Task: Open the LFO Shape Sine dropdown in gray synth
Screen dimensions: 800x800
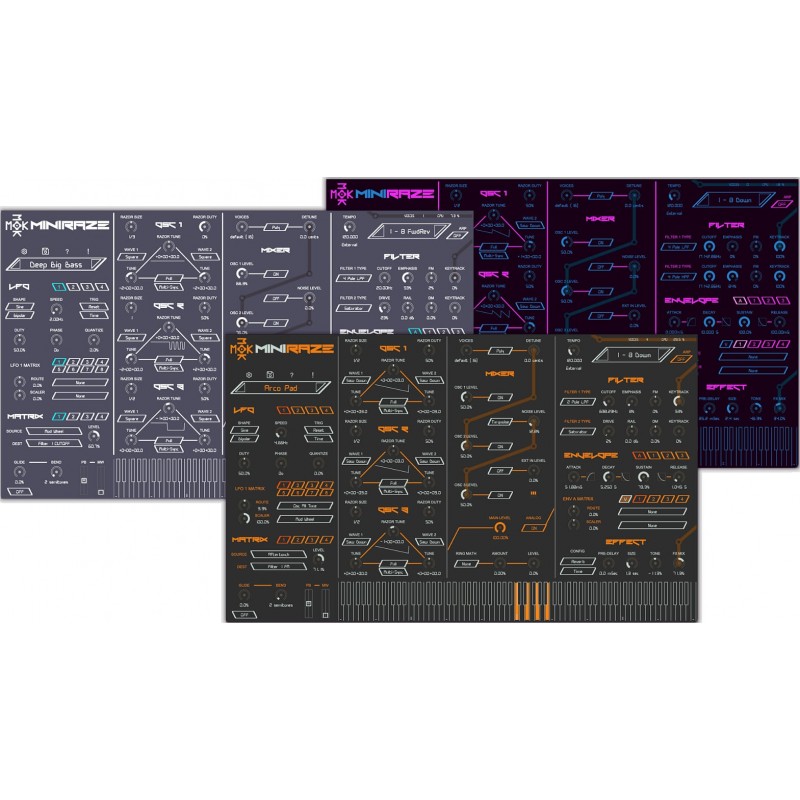Action: point(19,308)
